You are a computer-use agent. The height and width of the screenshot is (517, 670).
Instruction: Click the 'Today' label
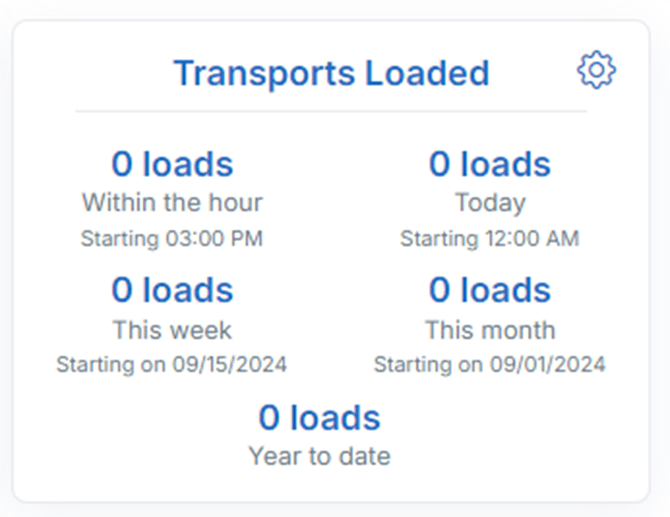(x=490, y=203)
